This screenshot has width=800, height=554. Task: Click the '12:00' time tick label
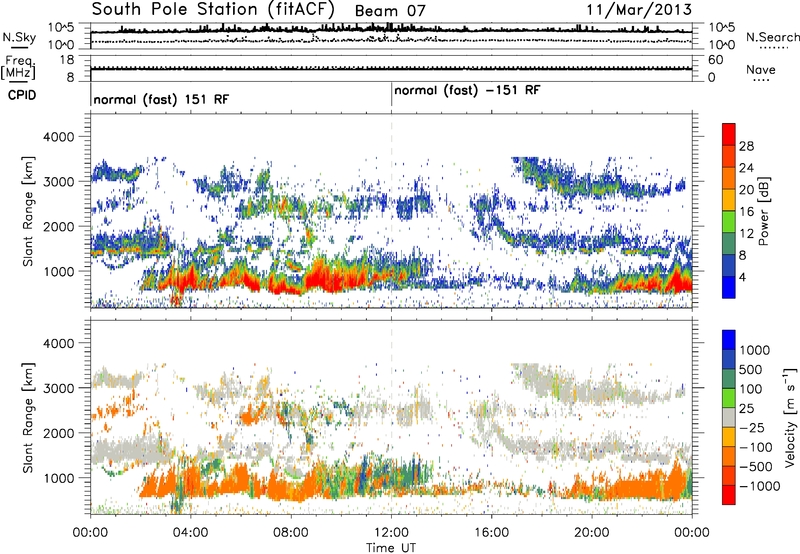391,533
